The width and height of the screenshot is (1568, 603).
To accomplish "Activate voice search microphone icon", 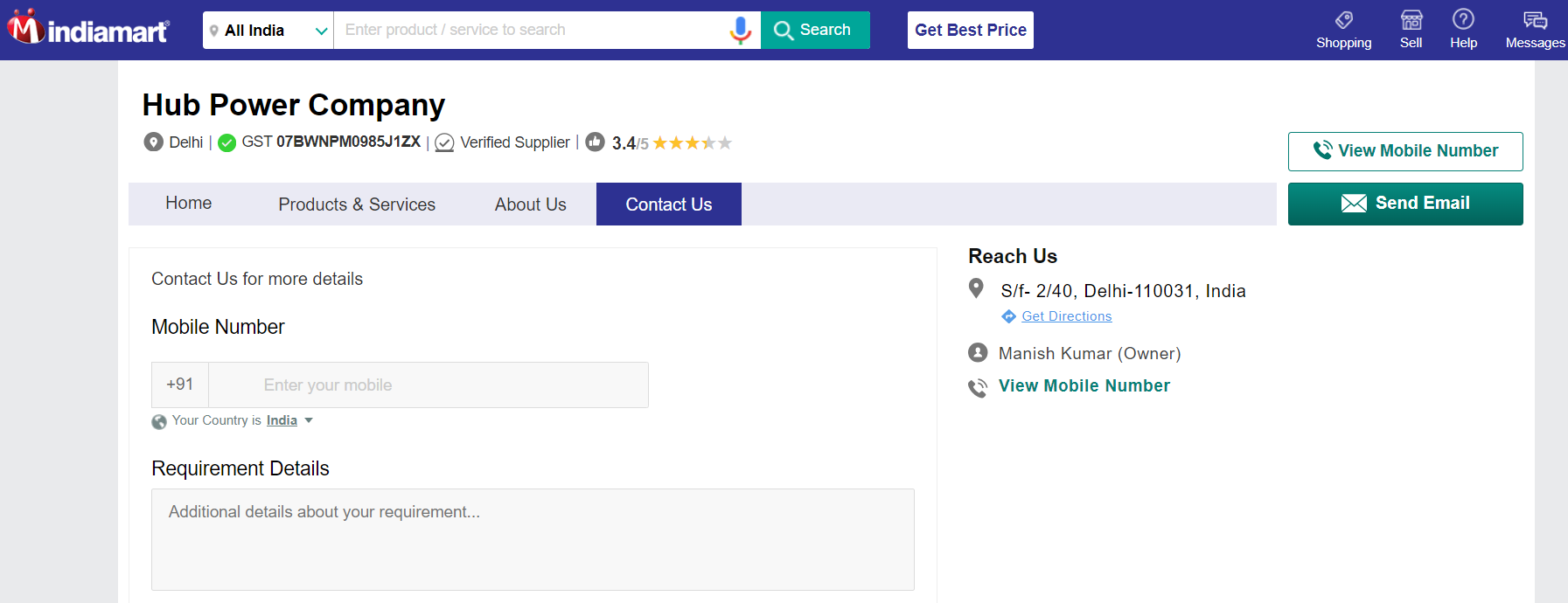I will (740, 30).
